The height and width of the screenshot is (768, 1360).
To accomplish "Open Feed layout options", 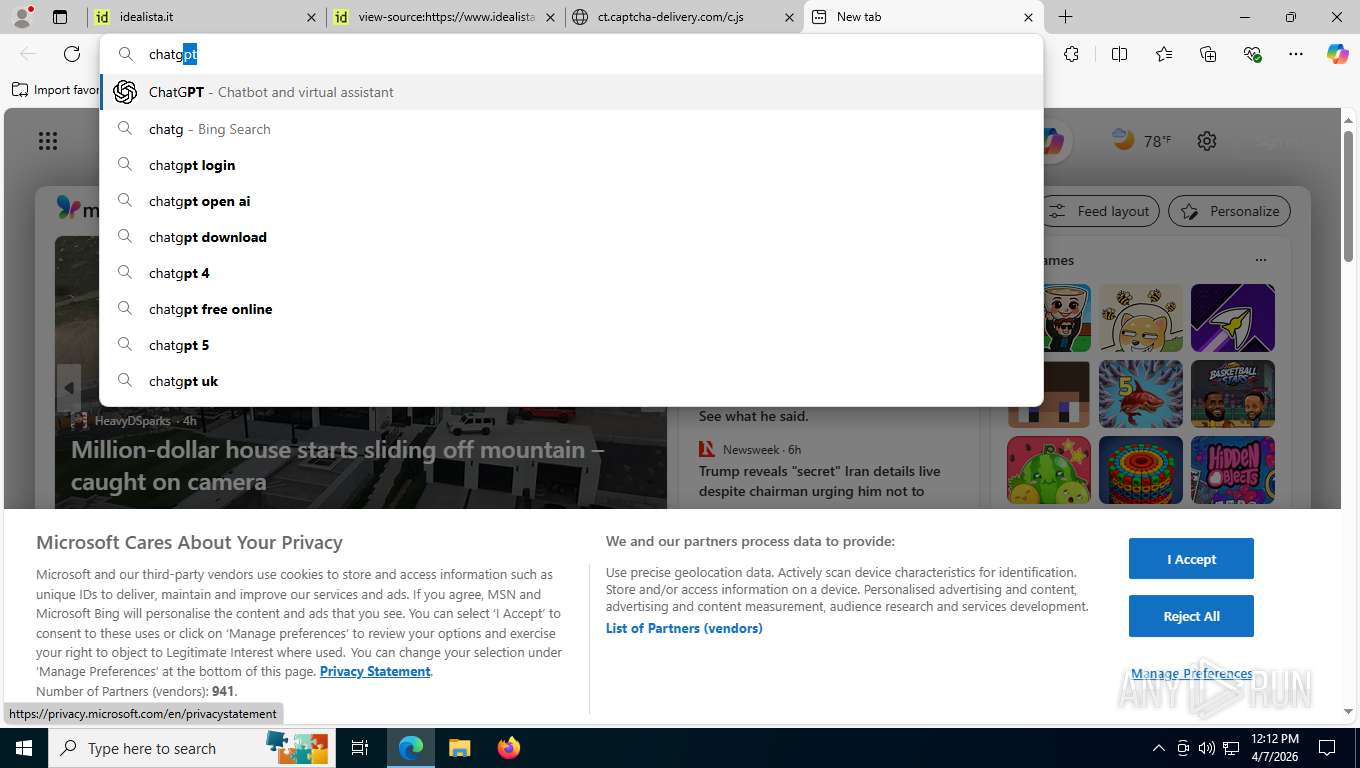I will pos(1100,211).
